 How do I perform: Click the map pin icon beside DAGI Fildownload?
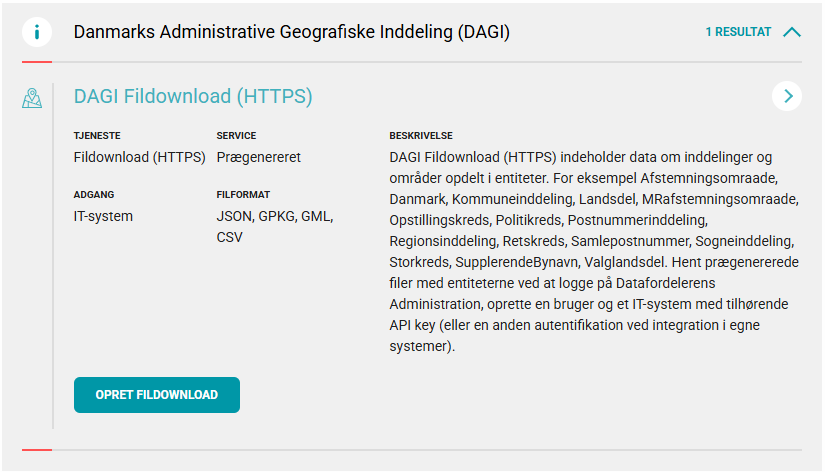click(x=32, y=98)
